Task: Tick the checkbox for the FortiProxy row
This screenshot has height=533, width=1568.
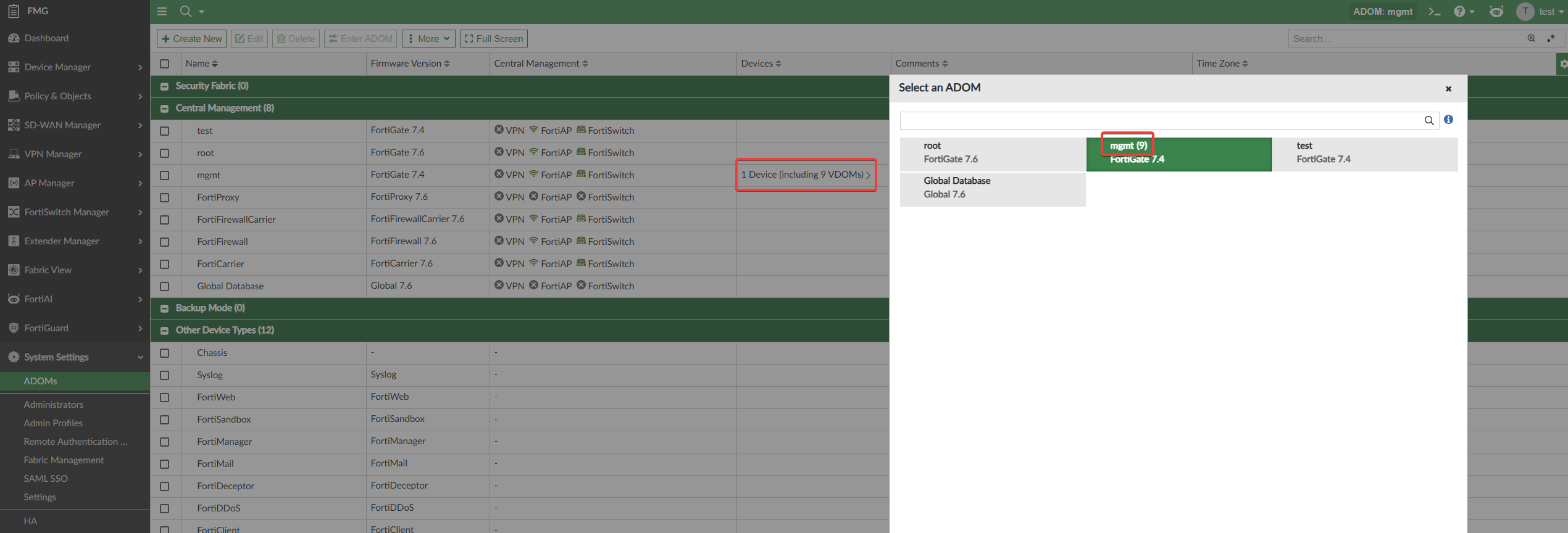Action: click(164, 197)
